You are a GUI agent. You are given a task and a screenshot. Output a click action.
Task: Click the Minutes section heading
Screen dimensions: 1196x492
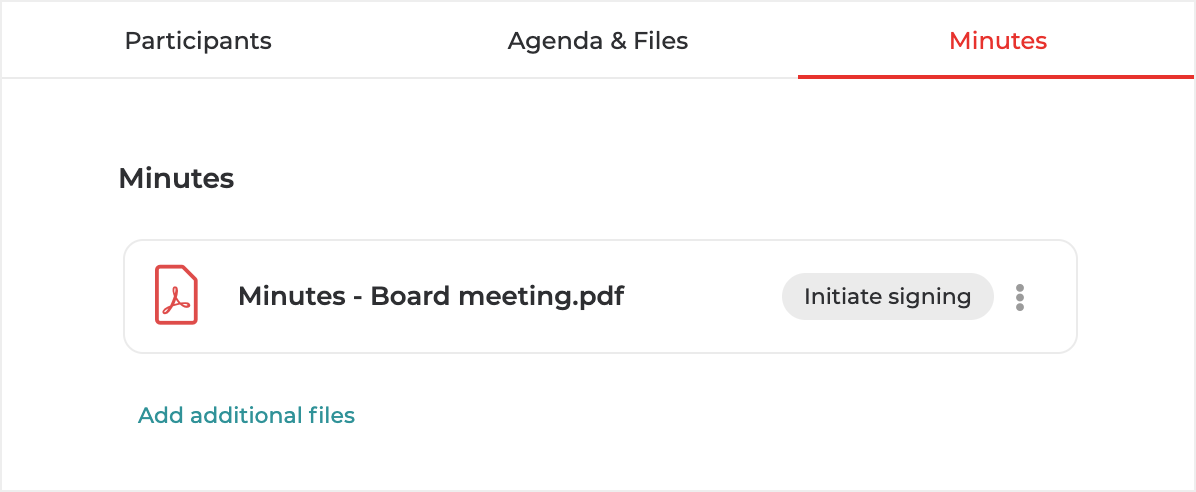click(176, 179)
